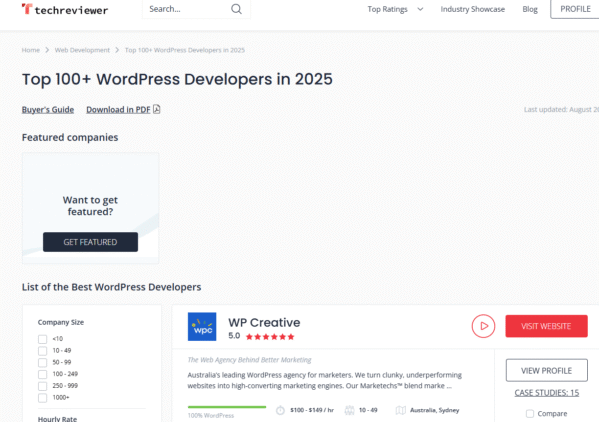Click Download in PDF link
The height and width of the screenshot is (422, 599).
118,110
